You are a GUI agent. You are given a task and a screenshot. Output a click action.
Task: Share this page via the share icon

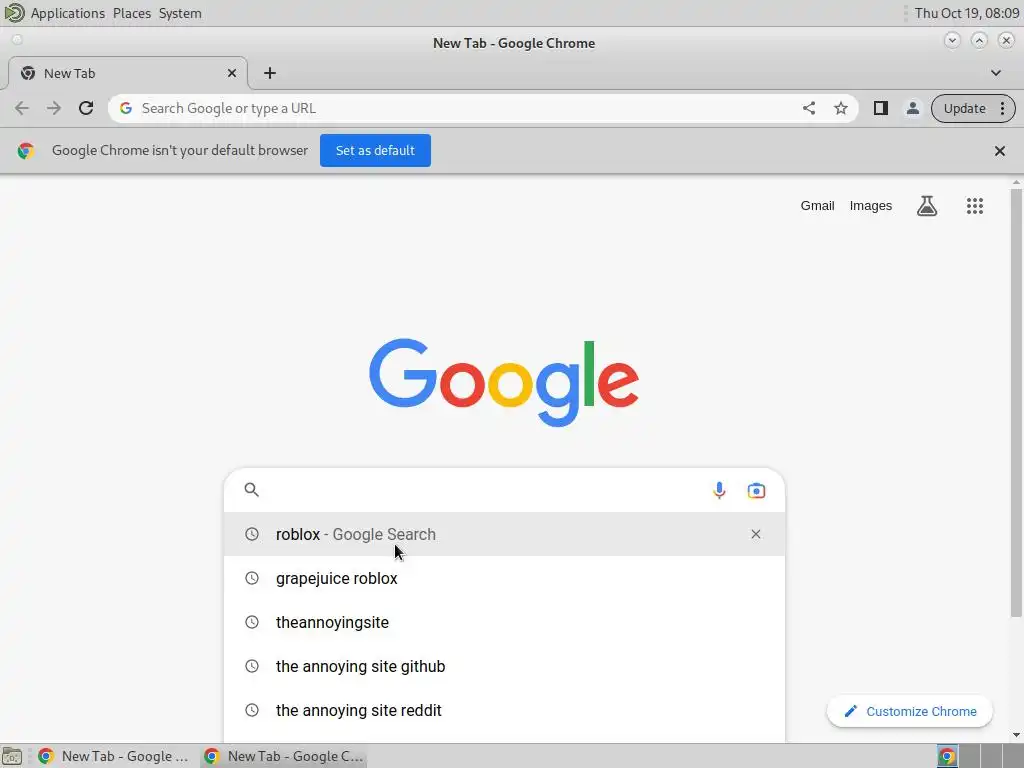point(809,108)
